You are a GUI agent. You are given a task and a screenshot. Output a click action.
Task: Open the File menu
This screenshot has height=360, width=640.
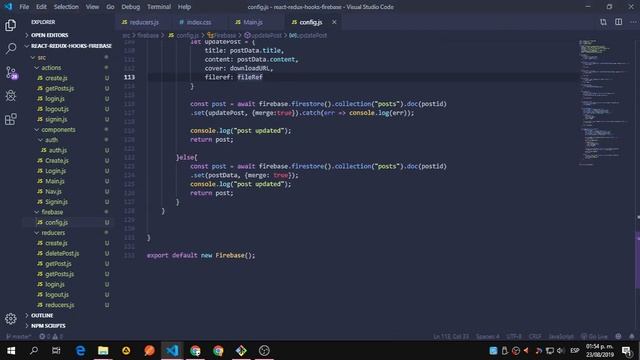click(24, 7)
